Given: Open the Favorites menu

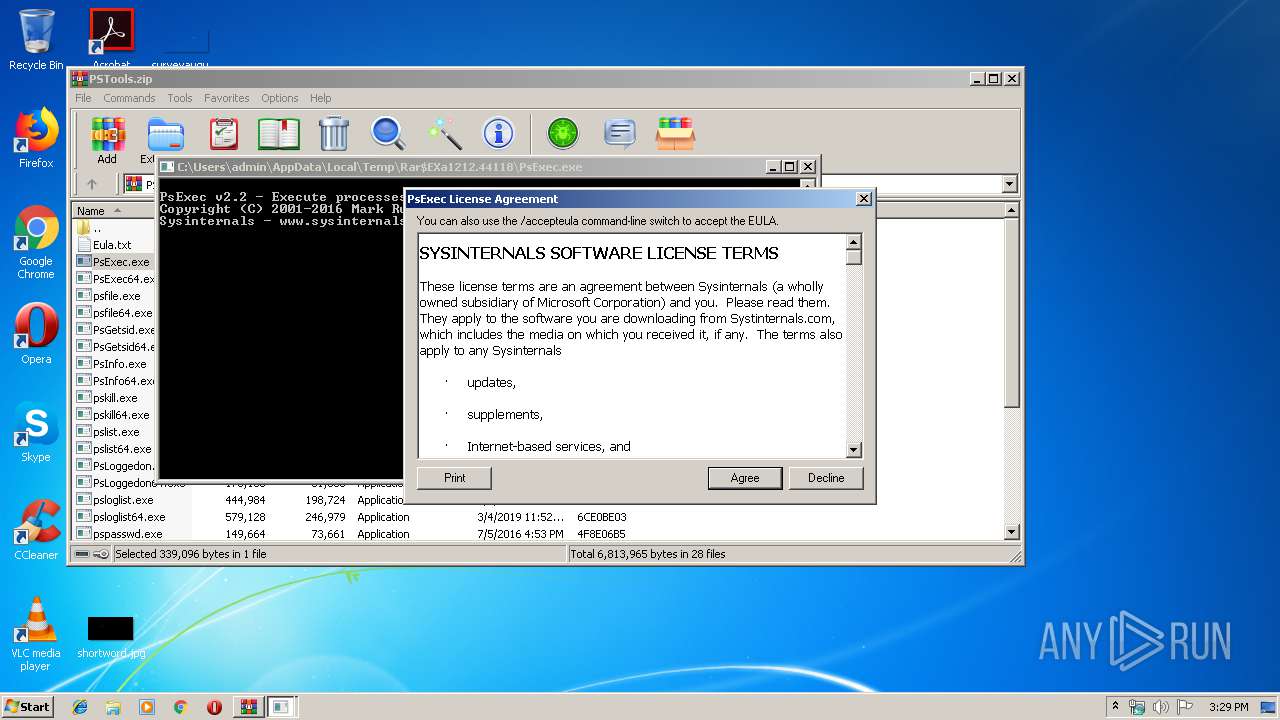Looking at the screenshot, I should (227, 98).
